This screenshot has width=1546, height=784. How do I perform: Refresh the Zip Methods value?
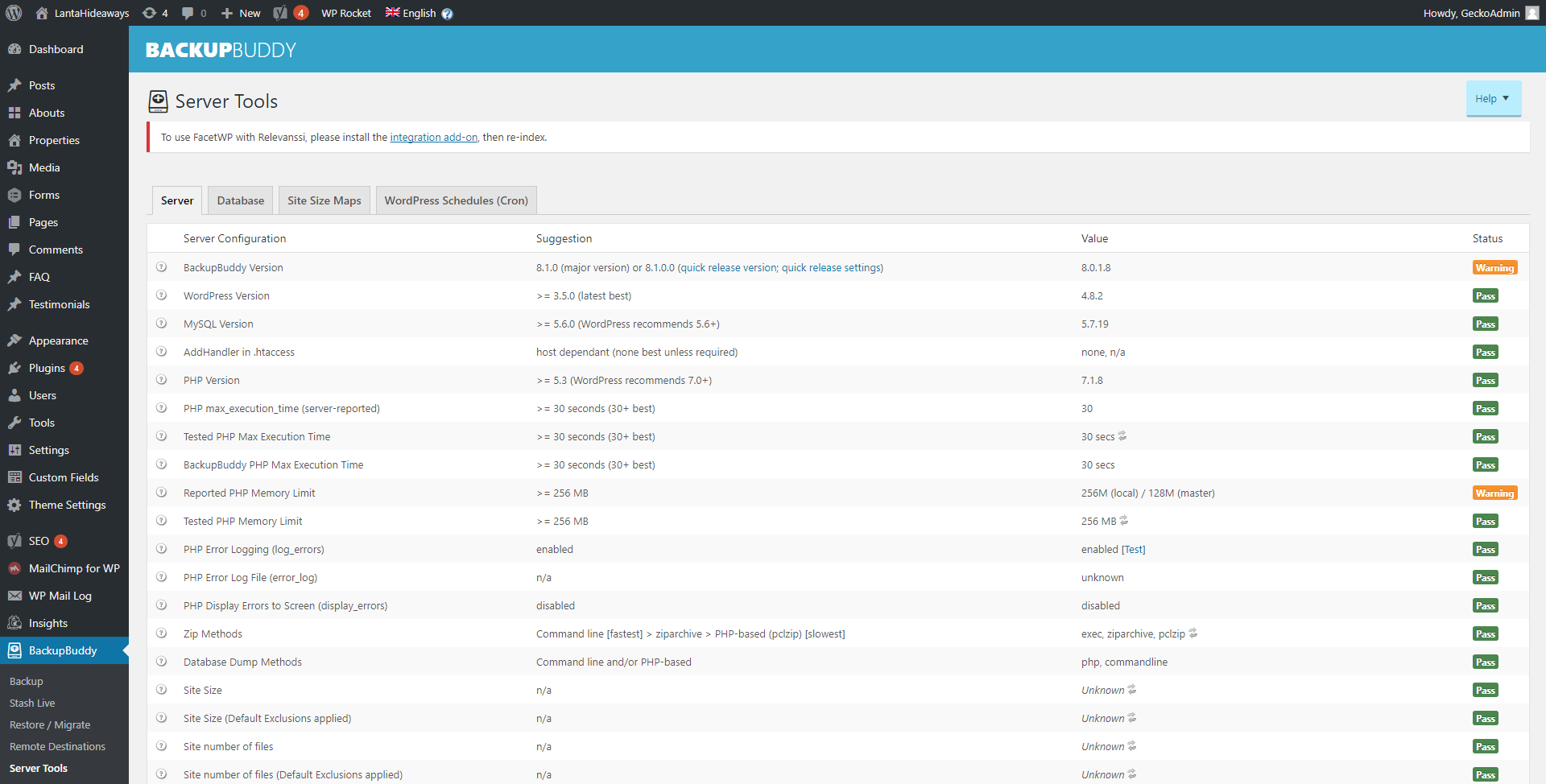1193,633
